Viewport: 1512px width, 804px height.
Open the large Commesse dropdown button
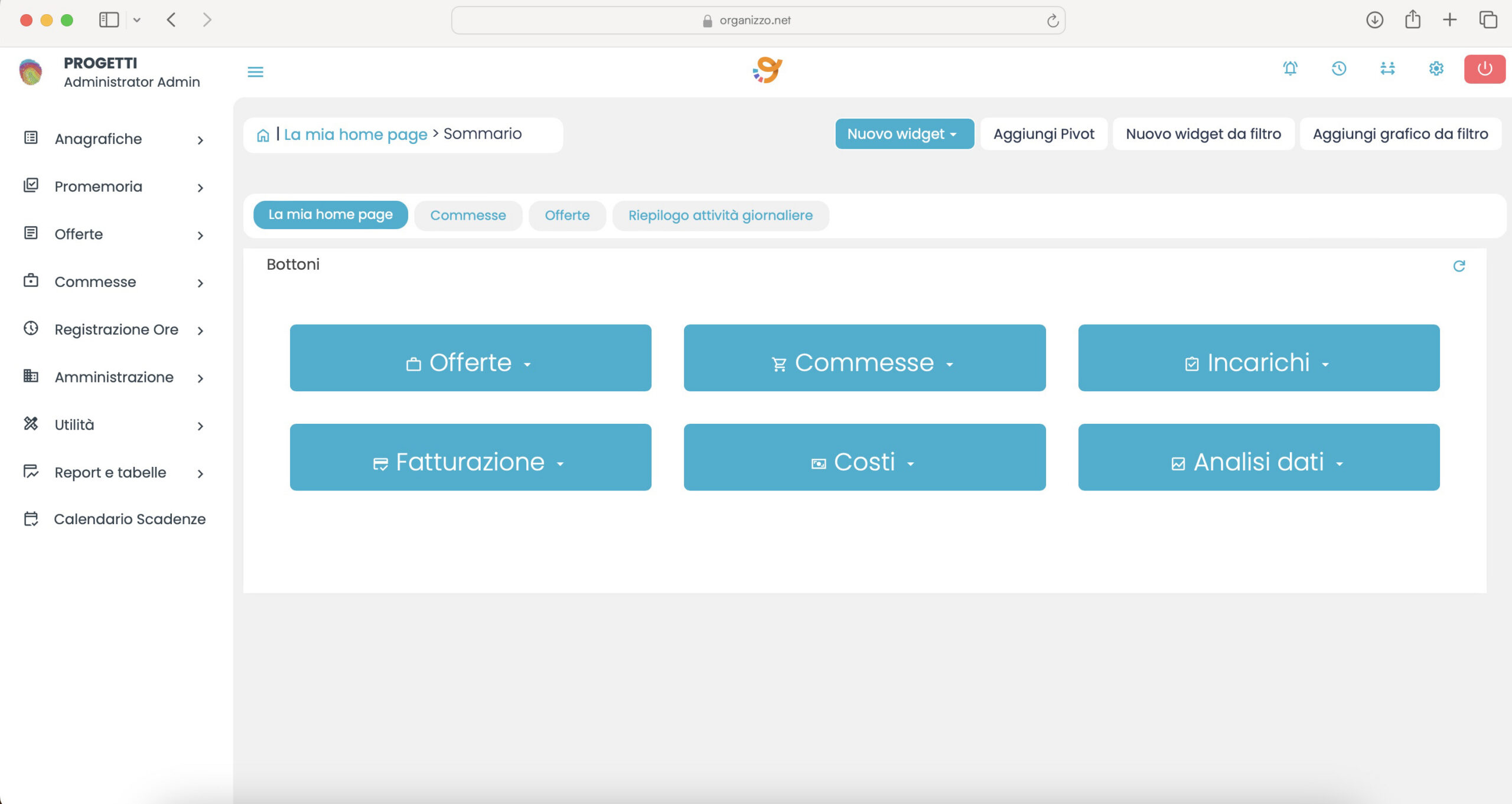(864, 358)
